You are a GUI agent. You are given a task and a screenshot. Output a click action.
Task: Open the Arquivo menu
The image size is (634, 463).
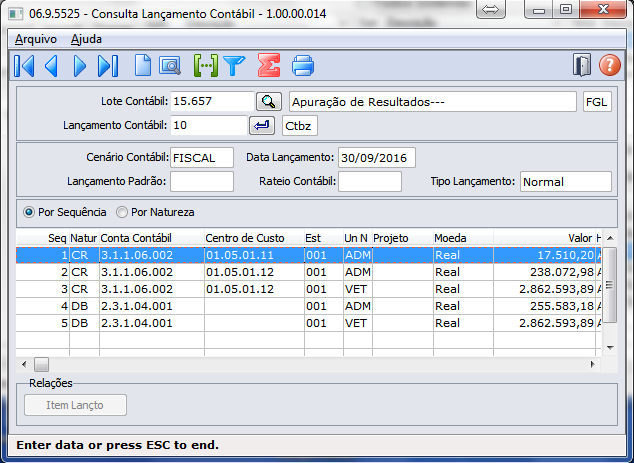coord(36,39)
